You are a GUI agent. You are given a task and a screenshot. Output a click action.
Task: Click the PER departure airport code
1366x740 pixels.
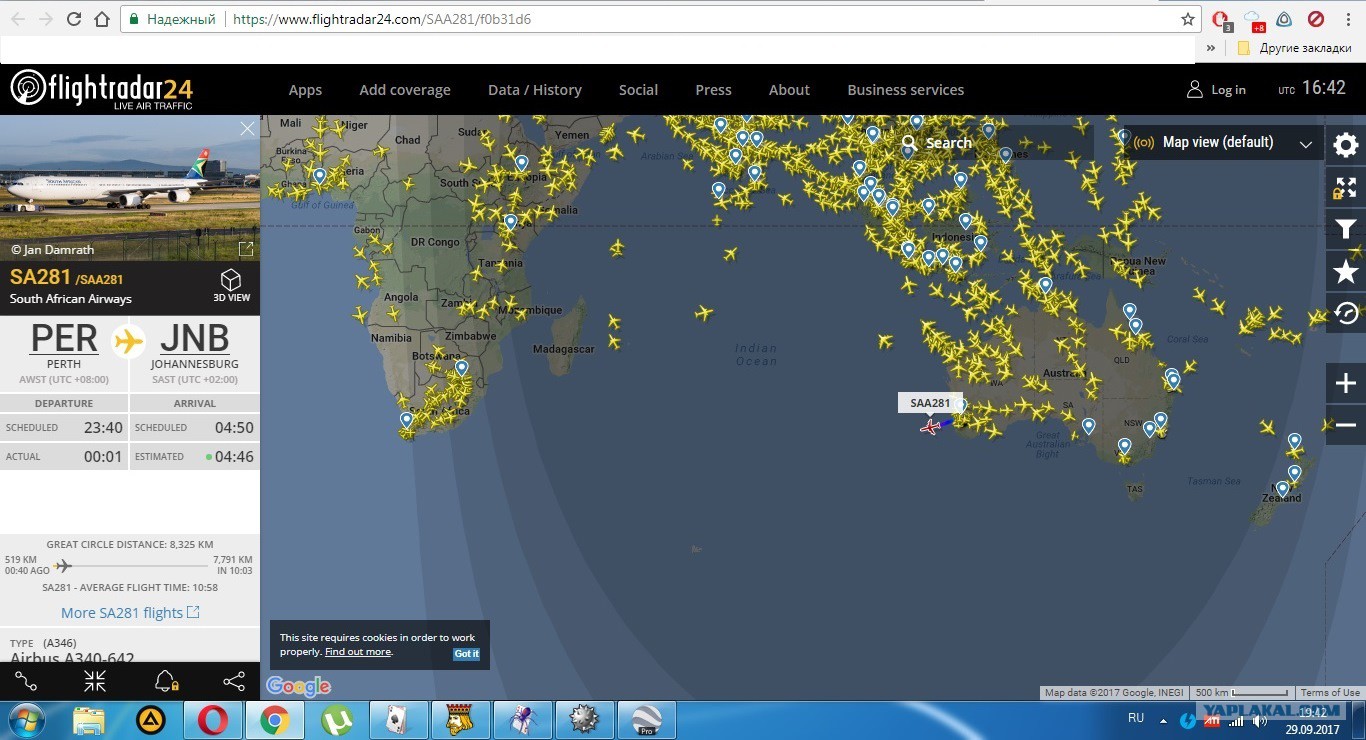point(64,339)
